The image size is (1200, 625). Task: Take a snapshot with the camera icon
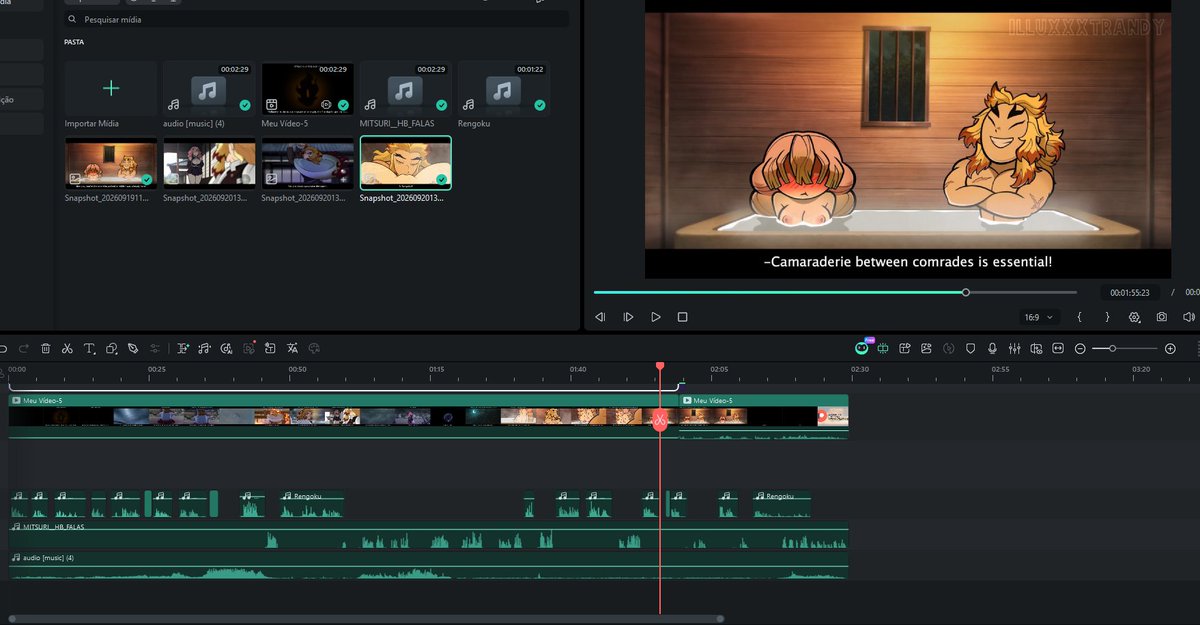tap(1162, 317)
